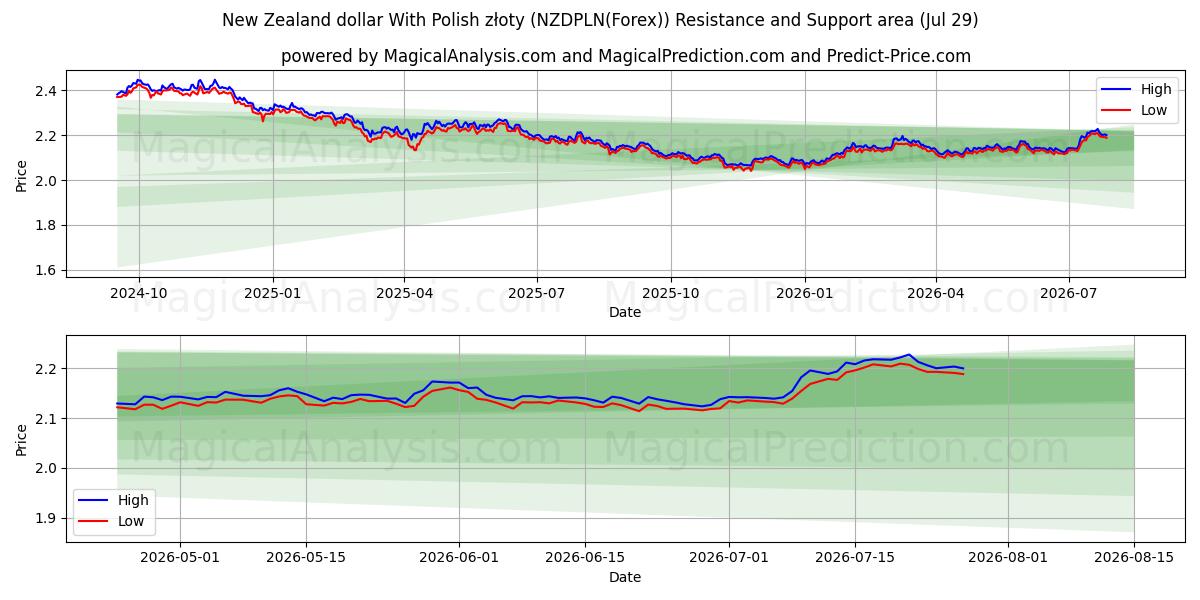The width and height of the screenshot is (1200, 600).
Task: Click the '2024-10' date tick label
Action: [x=138, y=295]
